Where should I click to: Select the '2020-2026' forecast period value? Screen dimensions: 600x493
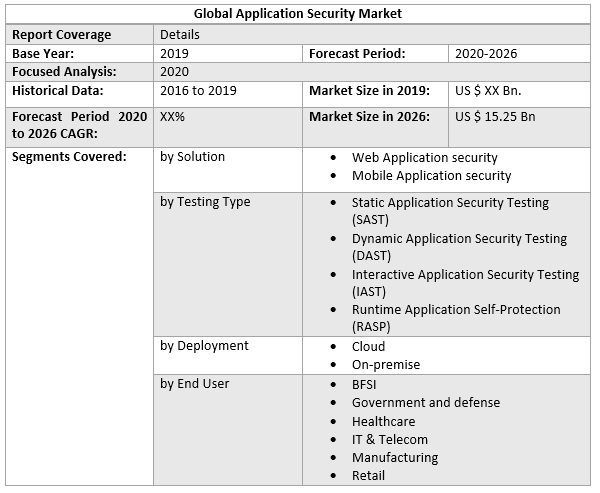click(x=487, y=53)
